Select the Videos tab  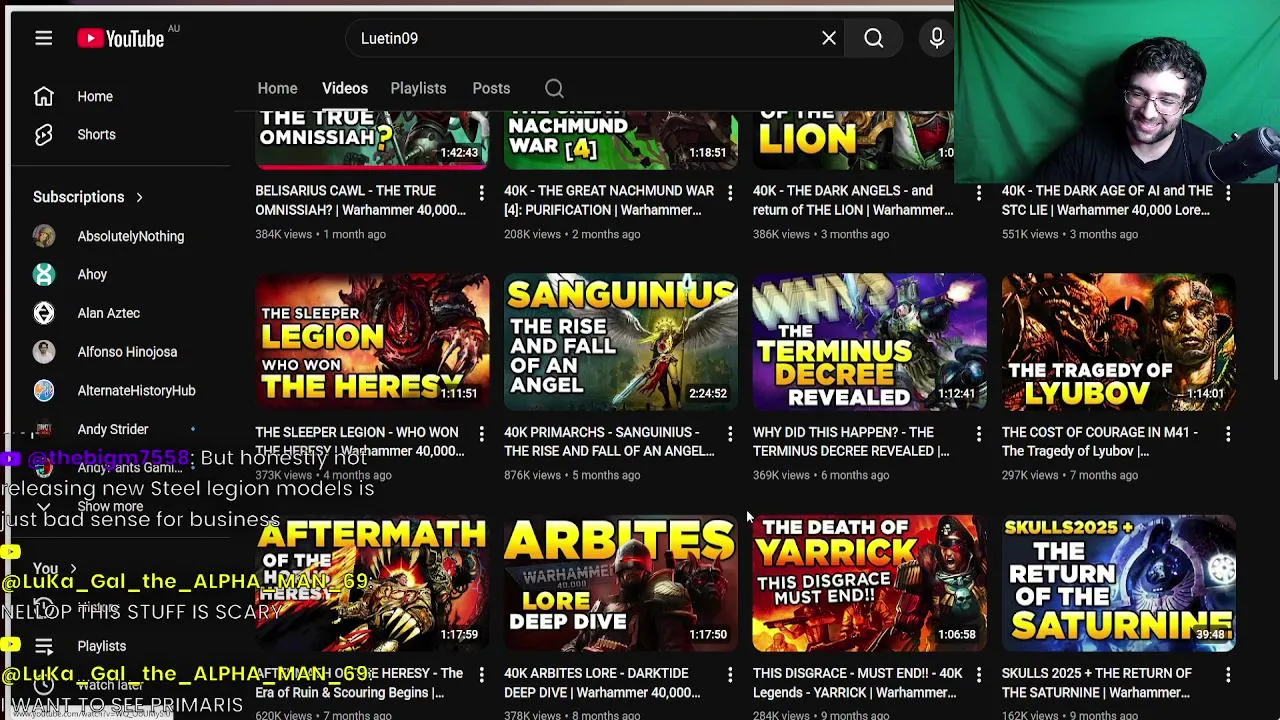pyautogui.click(x=345, y=88)
